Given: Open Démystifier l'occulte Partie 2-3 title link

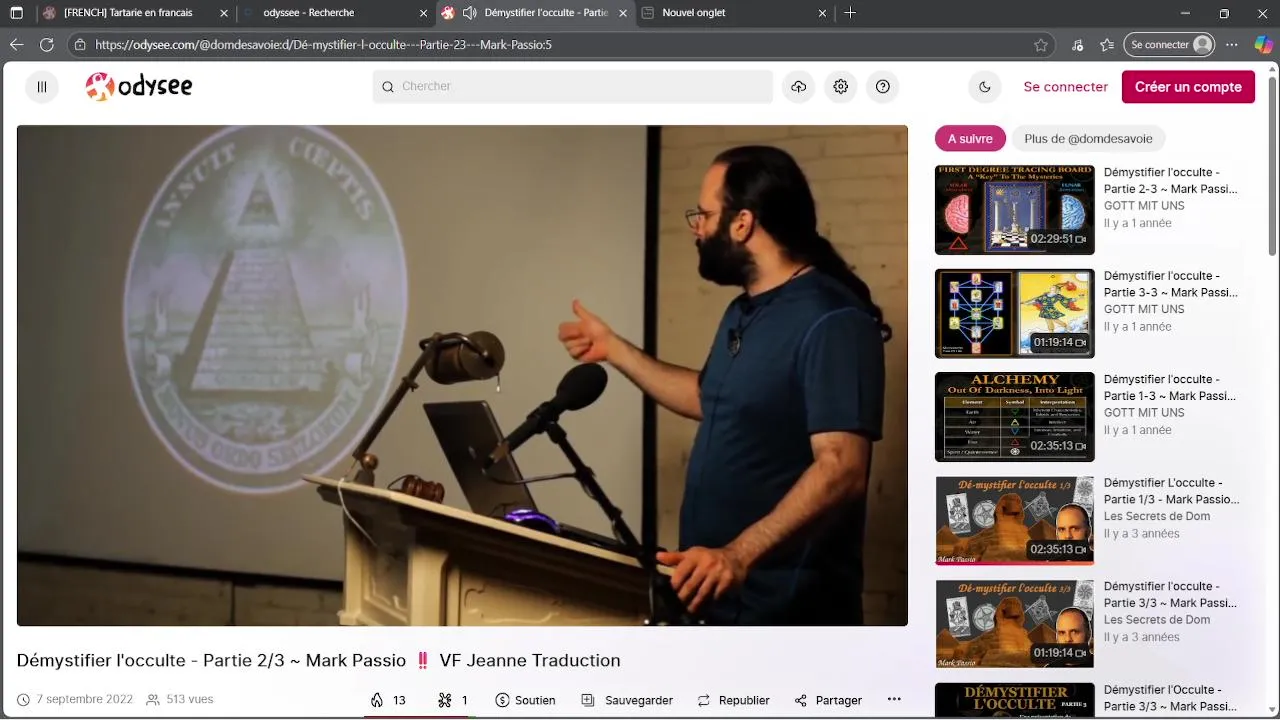Looking at the screenshot, I should [1170, 180].
